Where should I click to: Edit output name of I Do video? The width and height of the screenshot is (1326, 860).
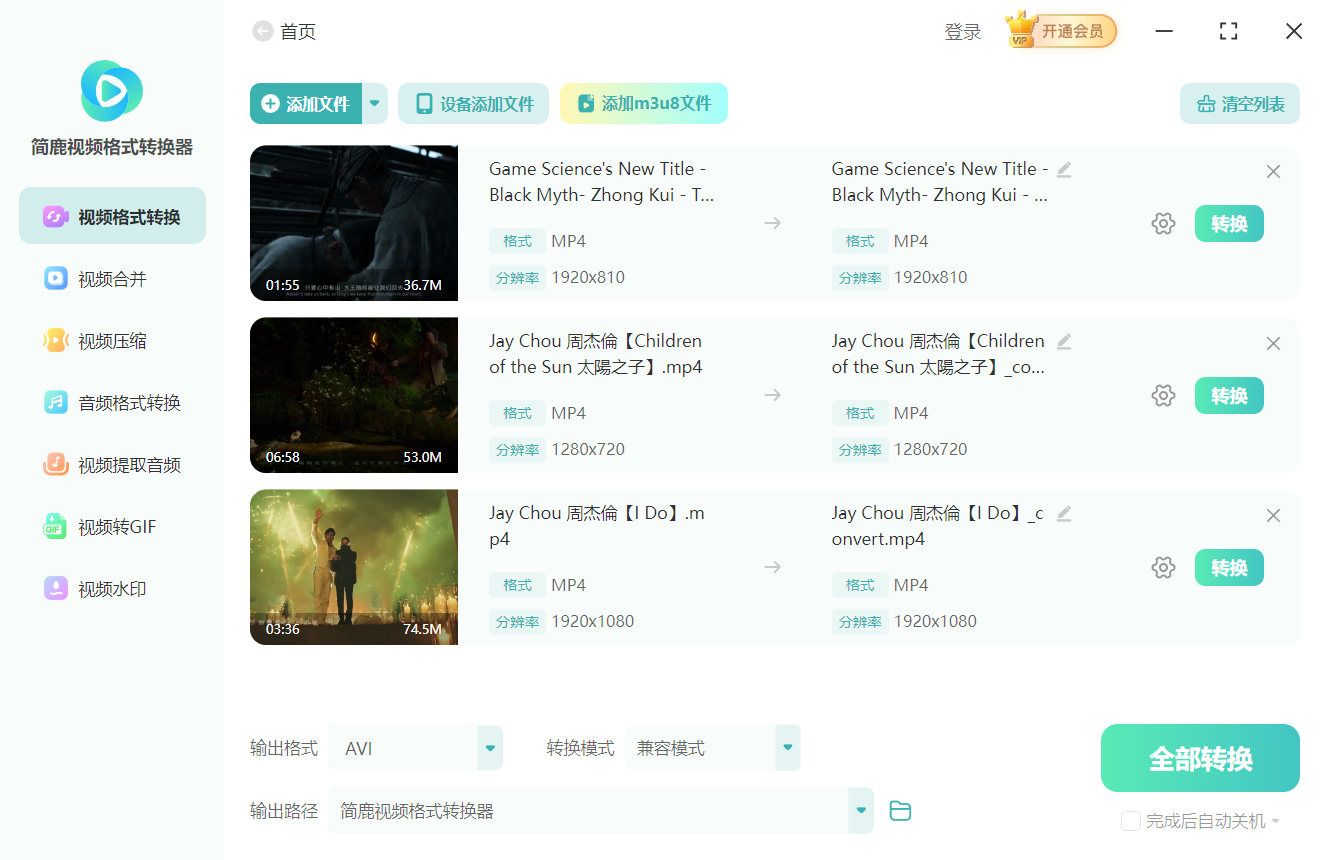(x=1064, y=514)
